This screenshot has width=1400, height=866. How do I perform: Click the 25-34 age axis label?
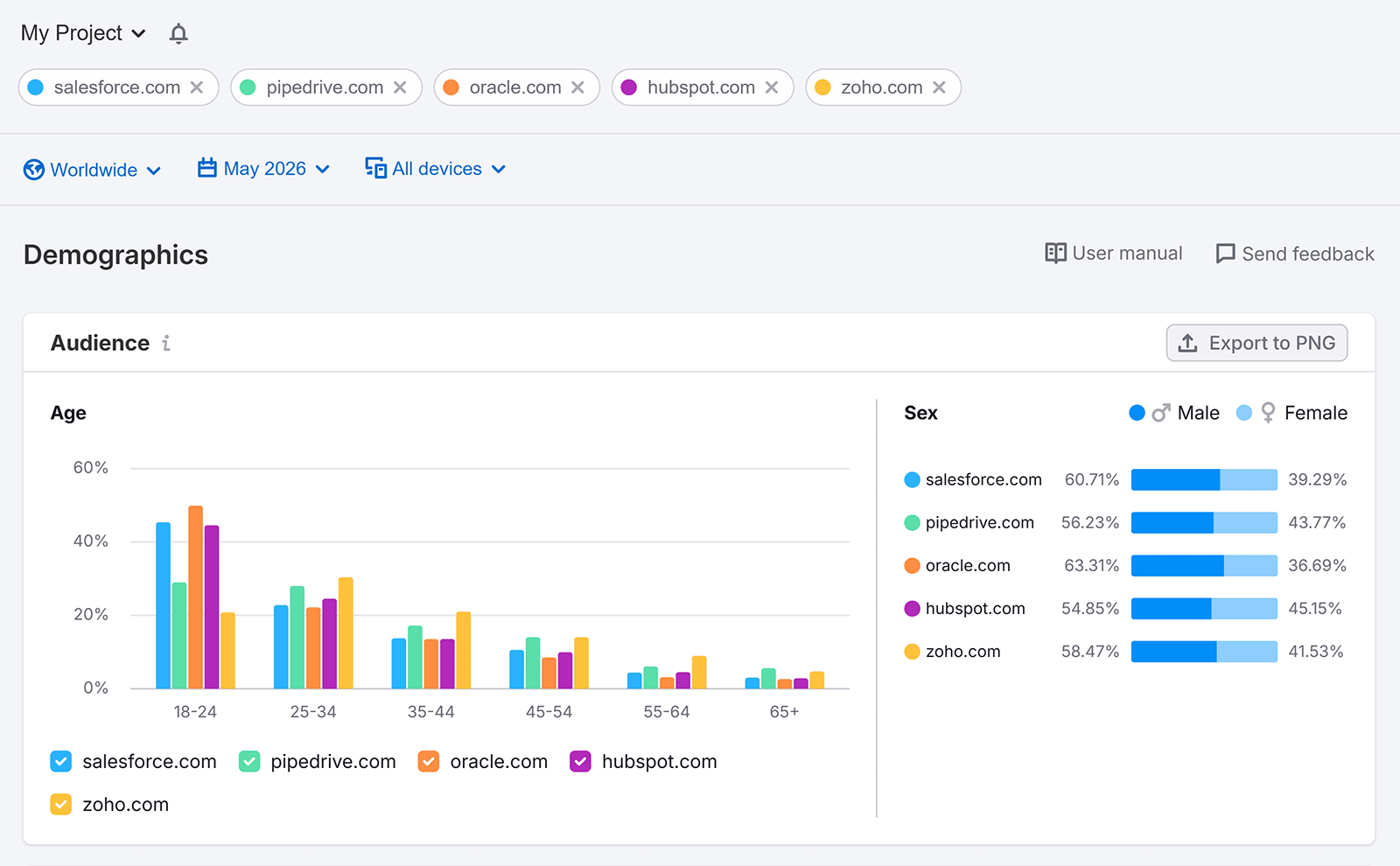pyautogui.click(x=313, y=712)
